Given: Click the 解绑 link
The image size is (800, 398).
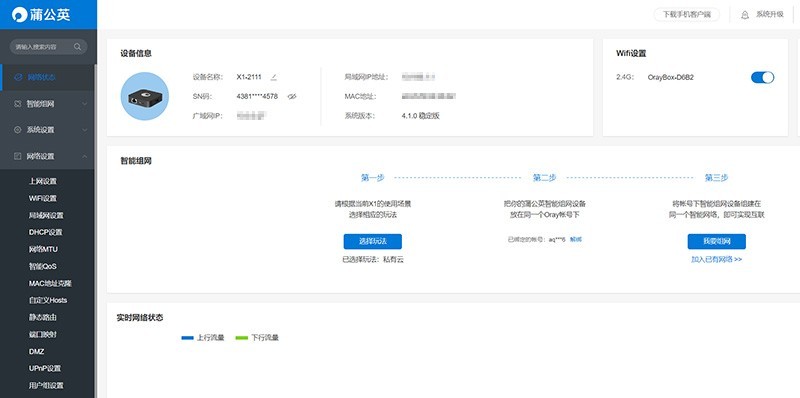Looking at the screenshot, I should pos(576,239).
